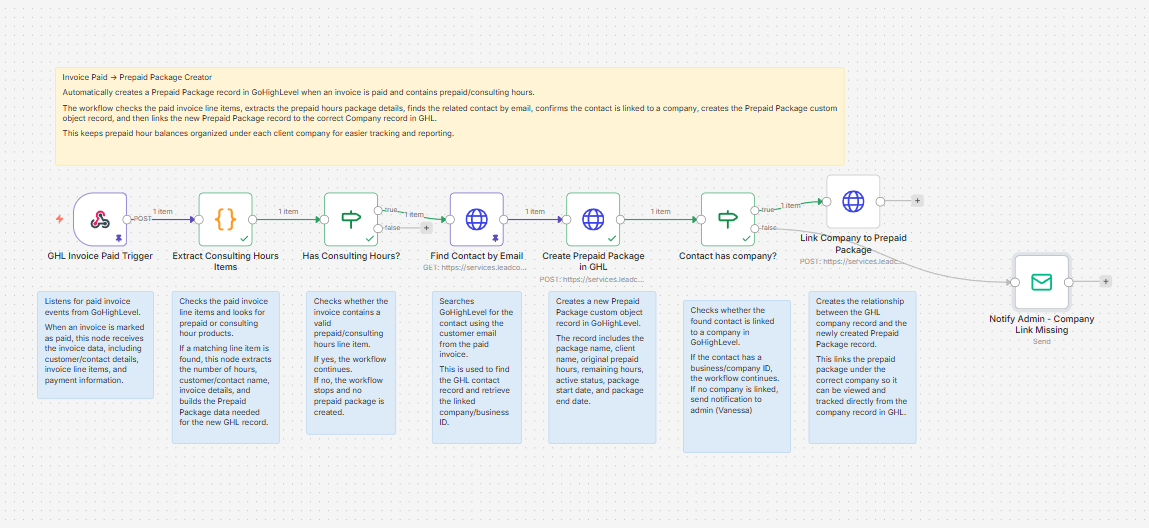Click the false output of Contact has company?
This screenshot has width=1149, height=528.
coord(755,228)
